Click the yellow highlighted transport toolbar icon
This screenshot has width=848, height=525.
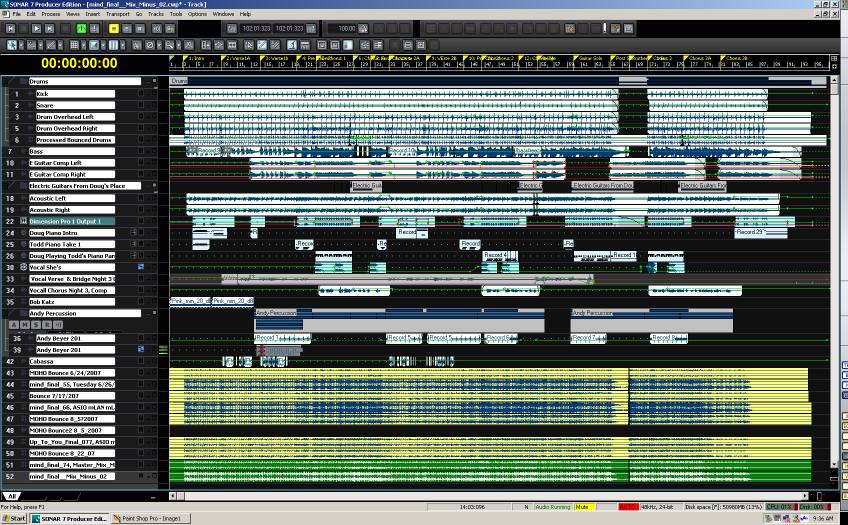pos(114,29)
